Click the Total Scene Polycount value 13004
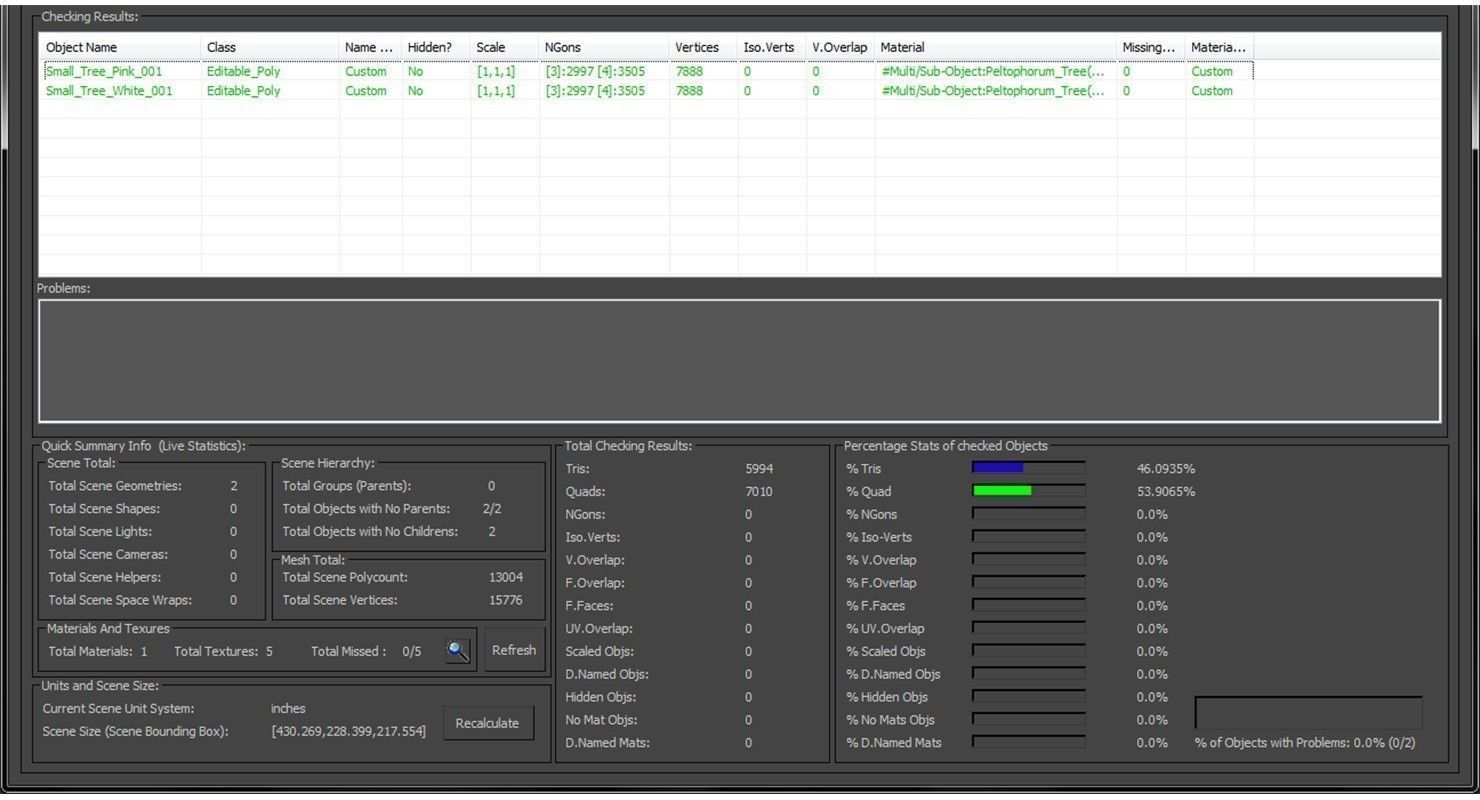 tap(506, 578)
